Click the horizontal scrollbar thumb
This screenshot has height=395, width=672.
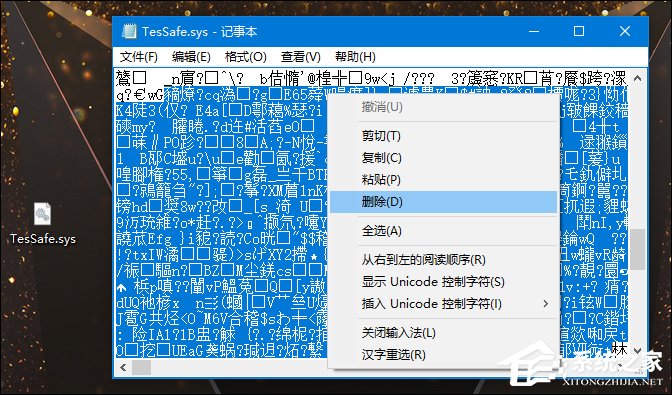point(141,367)
